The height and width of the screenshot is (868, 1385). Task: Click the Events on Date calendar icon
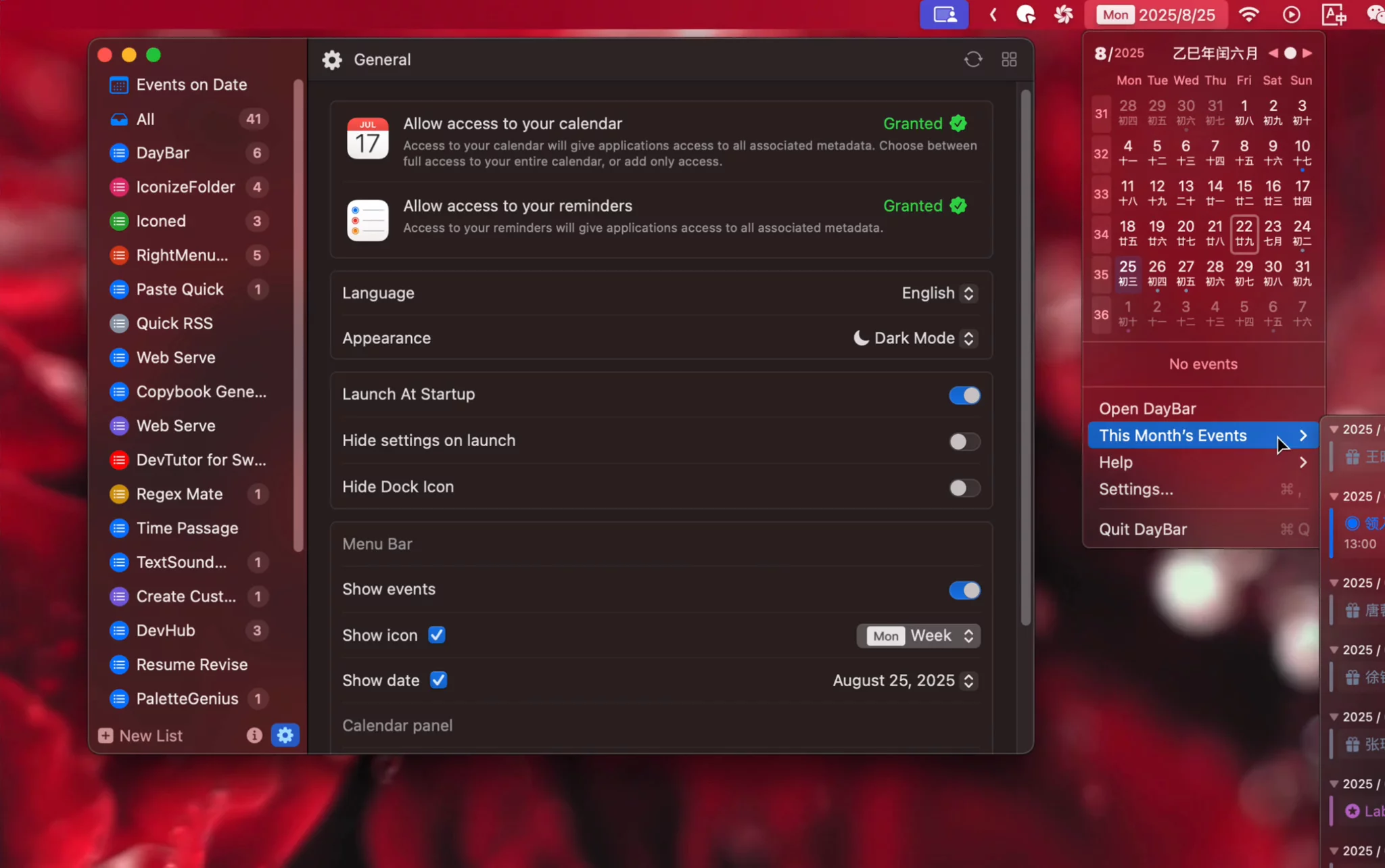[x=119, y=85]
